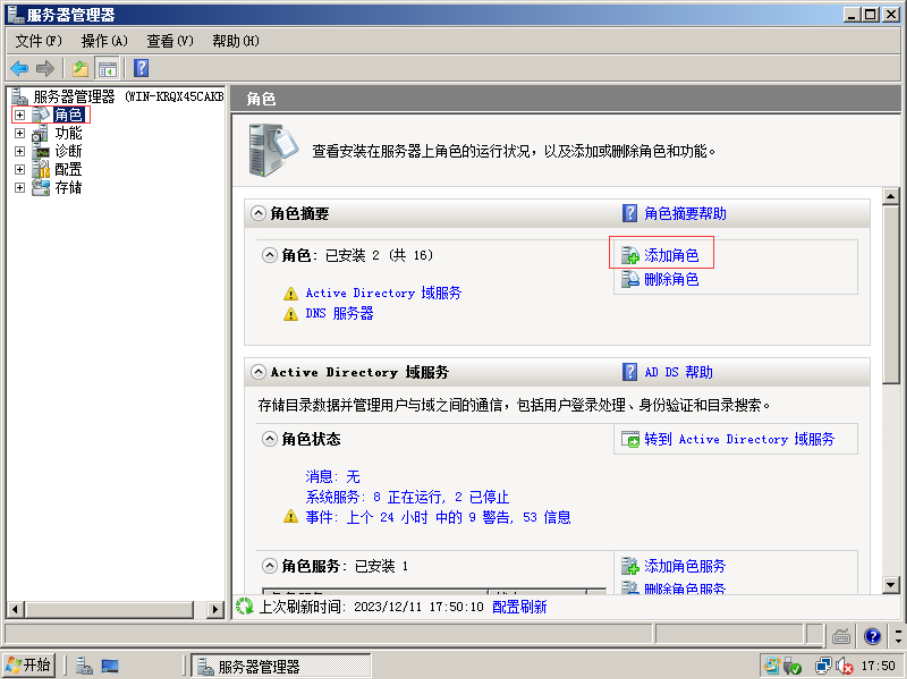The image size is (907, 679).
Task: Expand the 诊断 tree node
Action: 20,152
